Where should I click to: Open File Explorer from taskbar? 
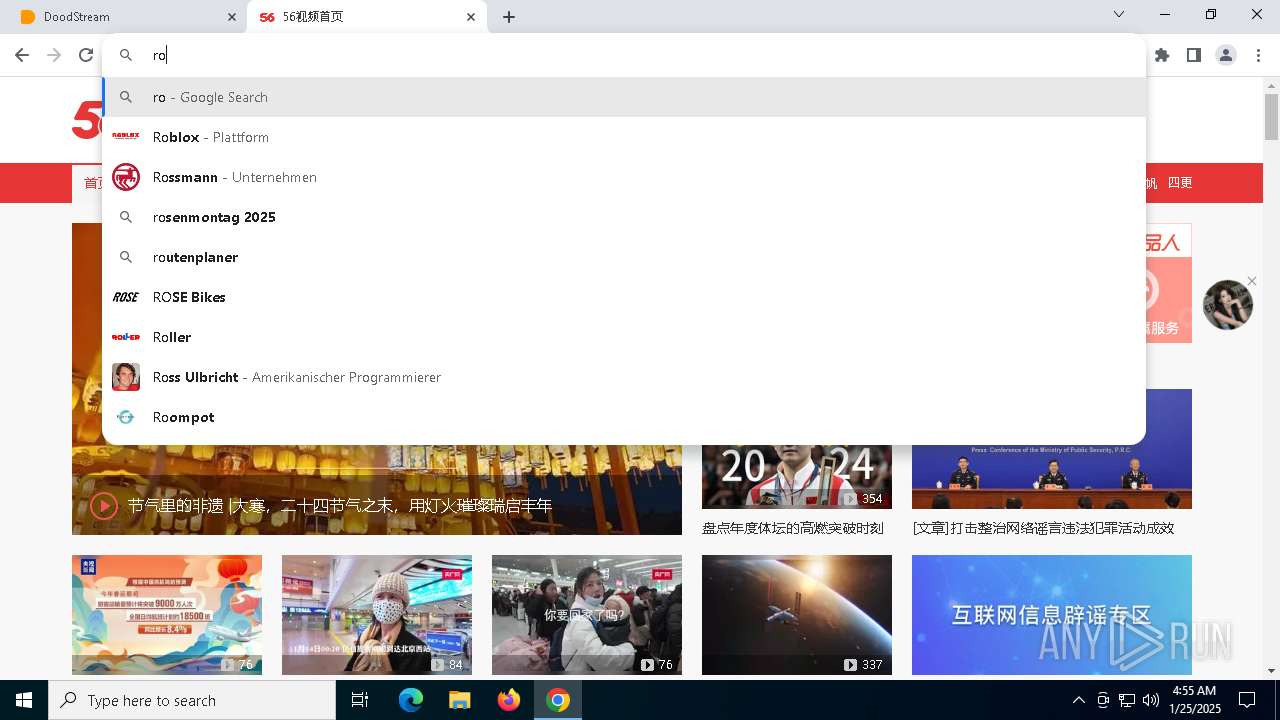(x=459, y=700)
